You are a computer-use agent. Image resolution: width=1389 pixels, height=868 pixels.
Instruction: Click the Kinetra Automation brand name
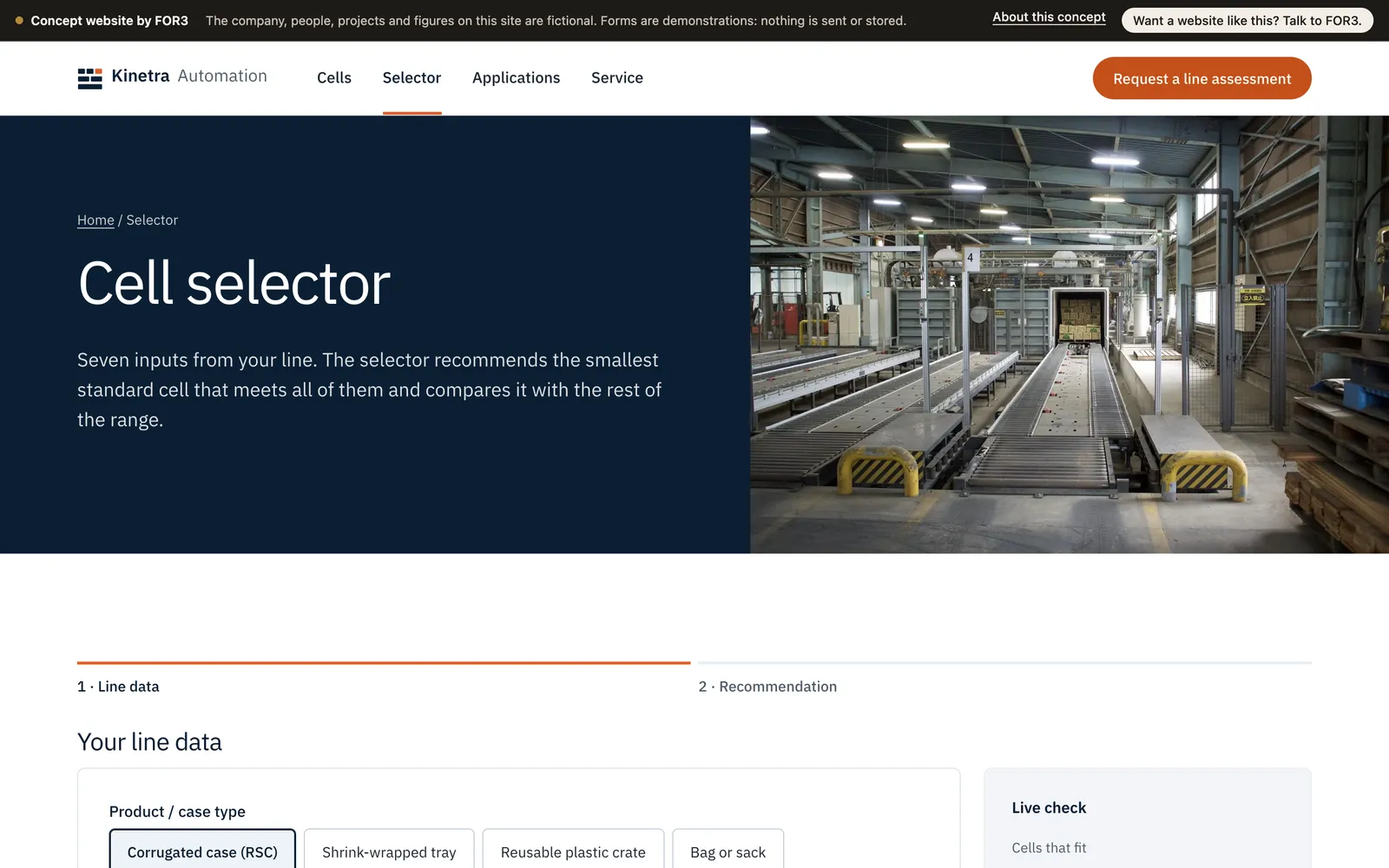click(189, 76)
